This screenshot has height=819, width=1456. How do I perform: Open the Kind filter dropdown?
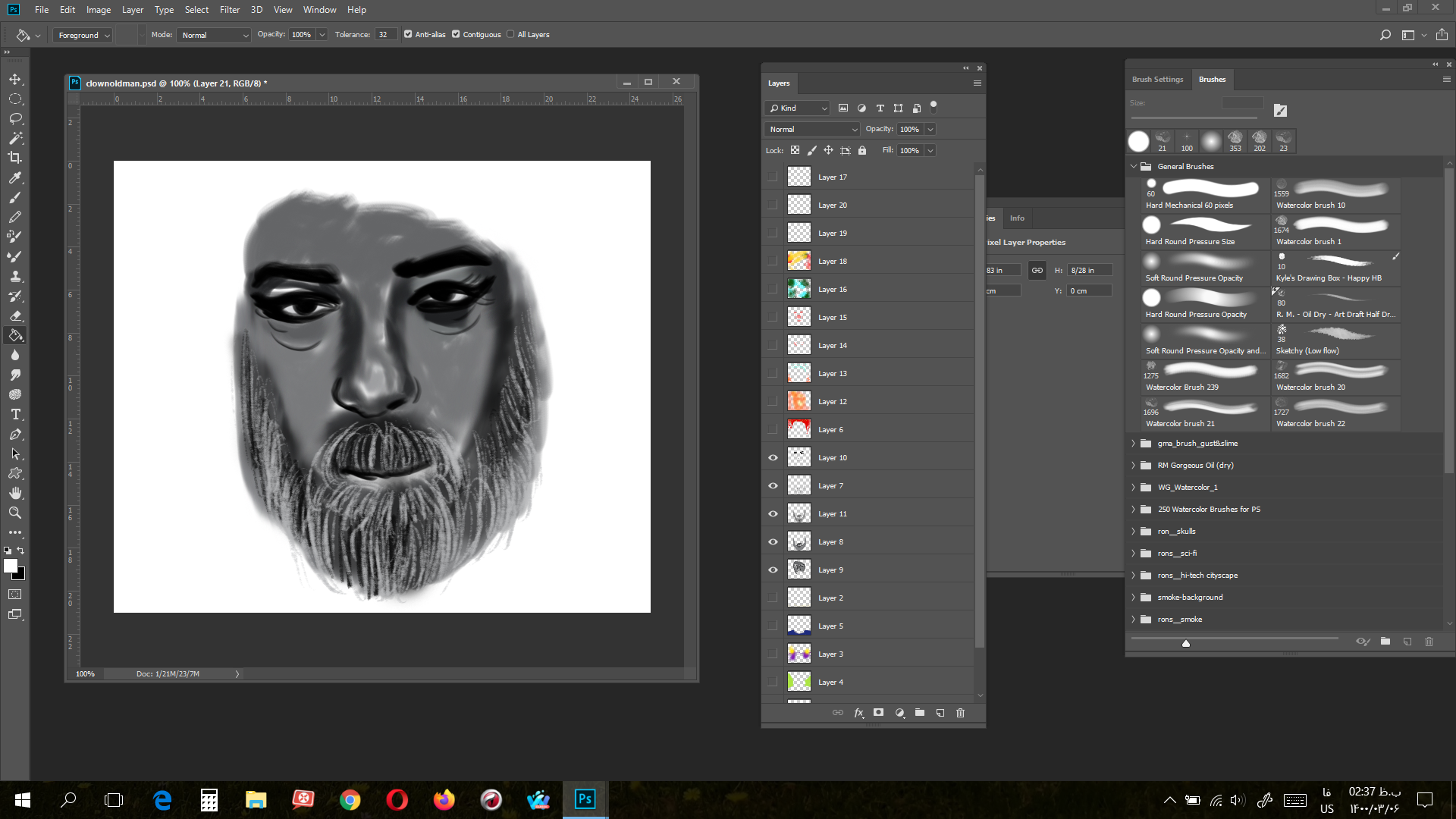(798, 108)
